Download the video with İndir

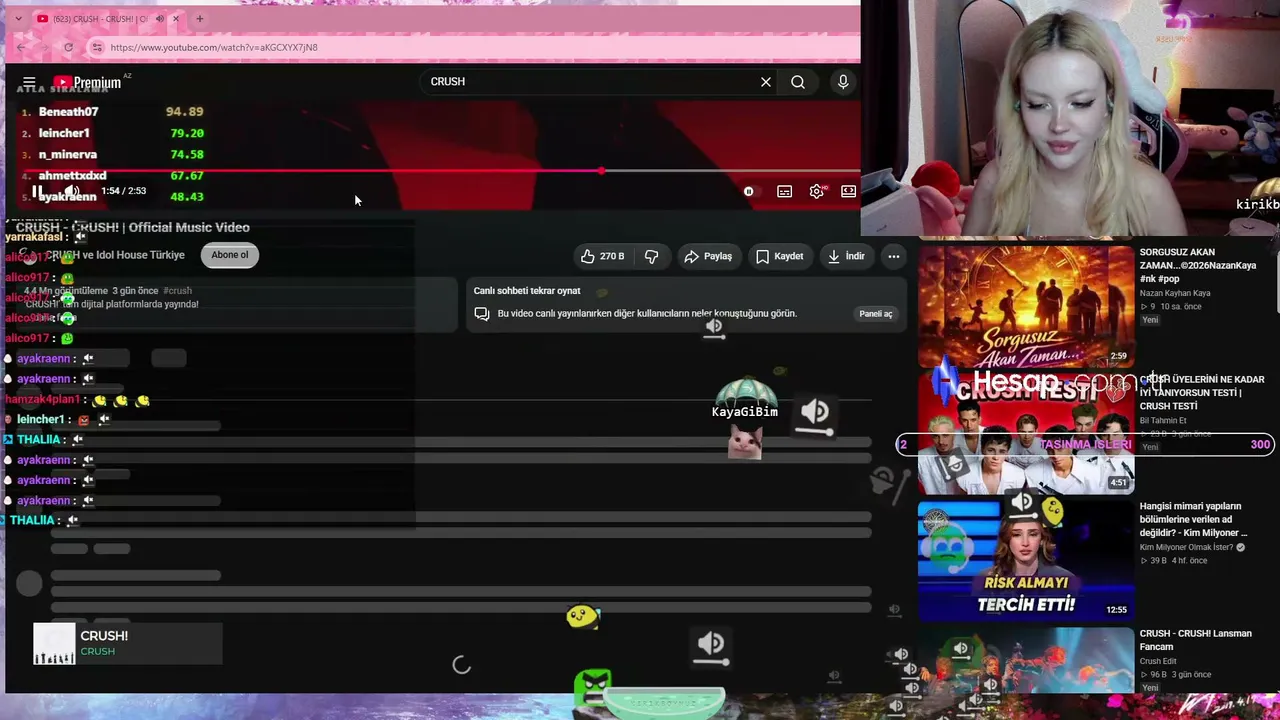(846, 256)
